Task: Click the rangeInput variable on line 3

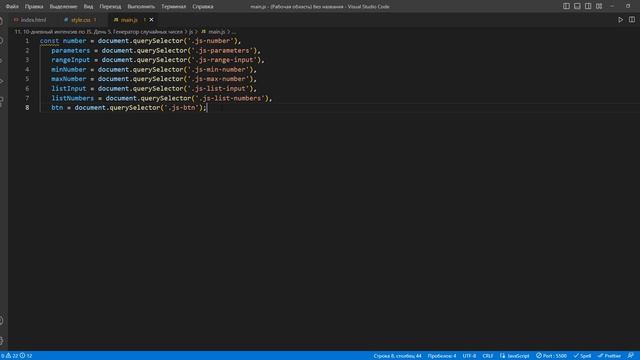Action: point(71,60)
